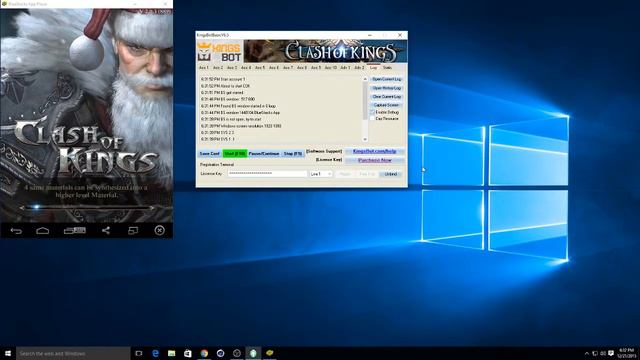Switch to the Acc 9 tab
Viewport: 640px width, 360px height.
[316, 67]
